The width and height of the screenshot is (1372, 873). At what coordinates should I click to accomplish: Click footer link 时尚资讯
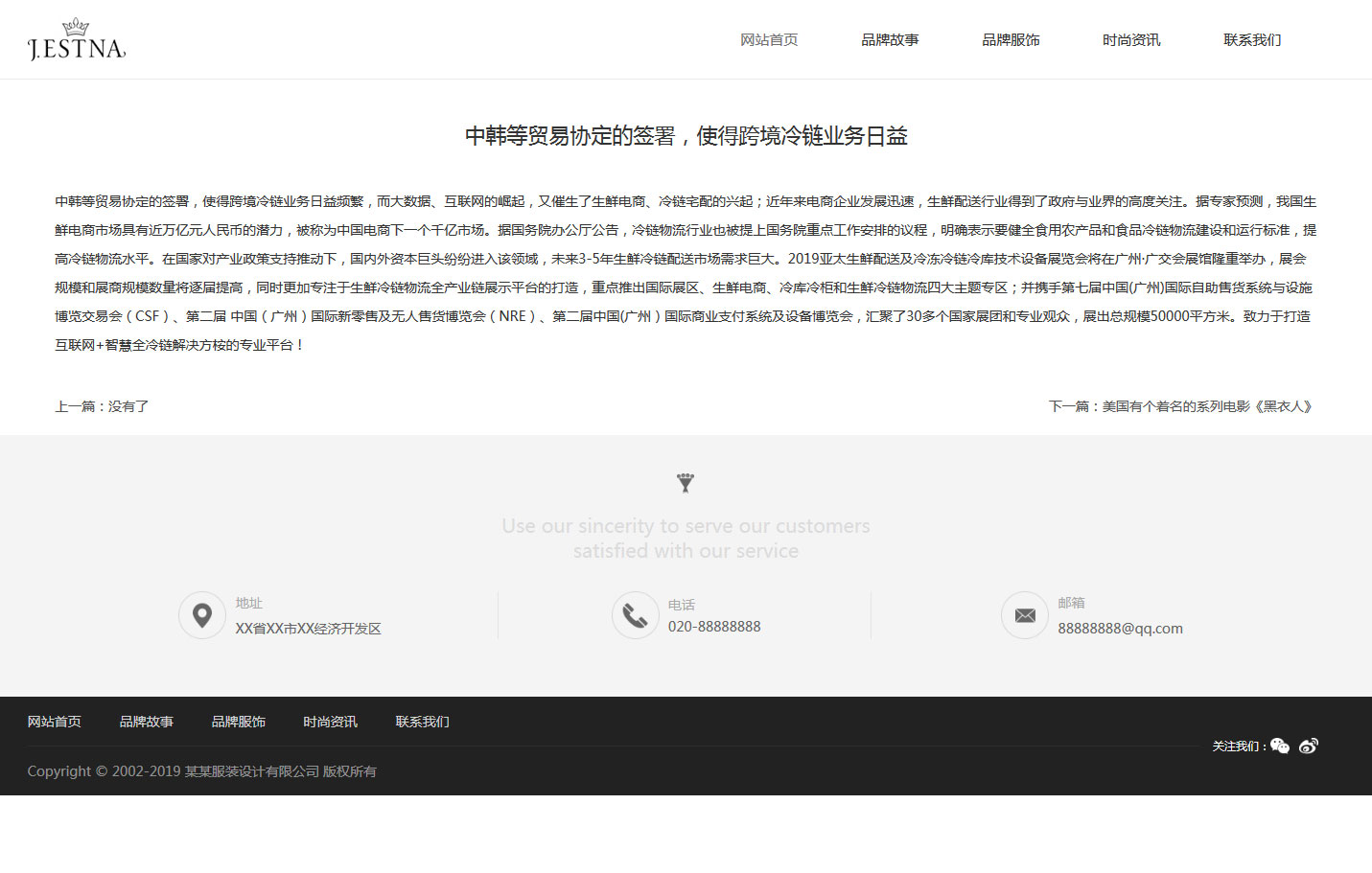point(331,722)
